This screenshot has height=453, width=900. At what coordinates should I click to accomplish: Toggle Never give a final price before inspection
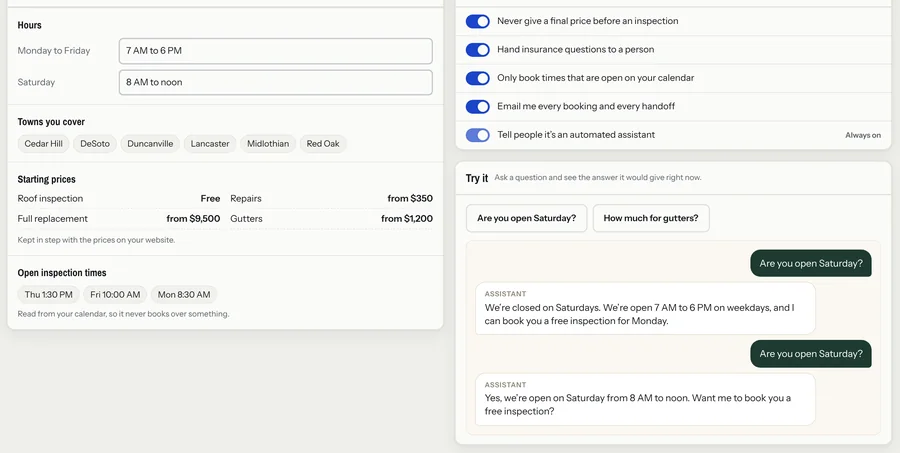point(477,21)
